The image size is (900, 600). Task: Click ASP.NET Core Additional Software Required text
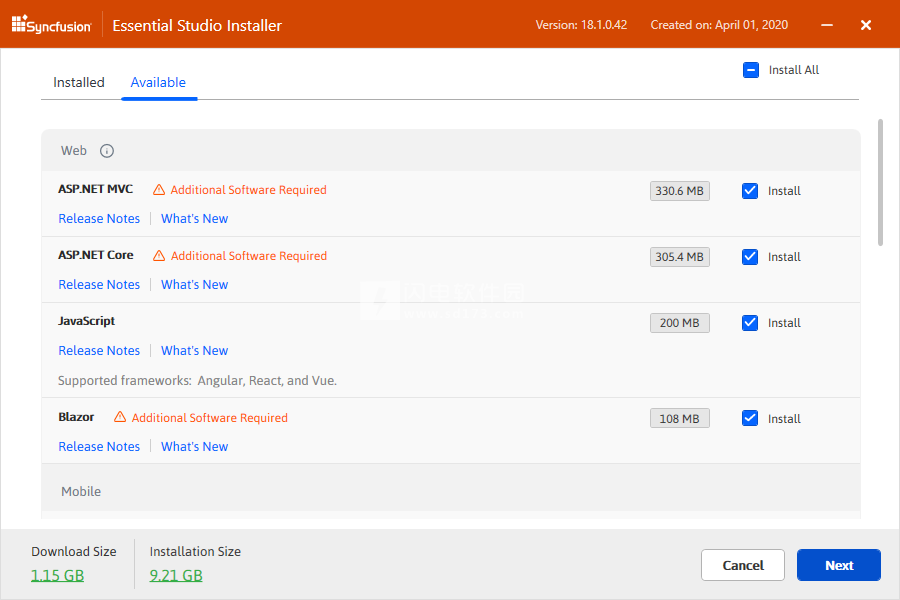tap(249, 256)
